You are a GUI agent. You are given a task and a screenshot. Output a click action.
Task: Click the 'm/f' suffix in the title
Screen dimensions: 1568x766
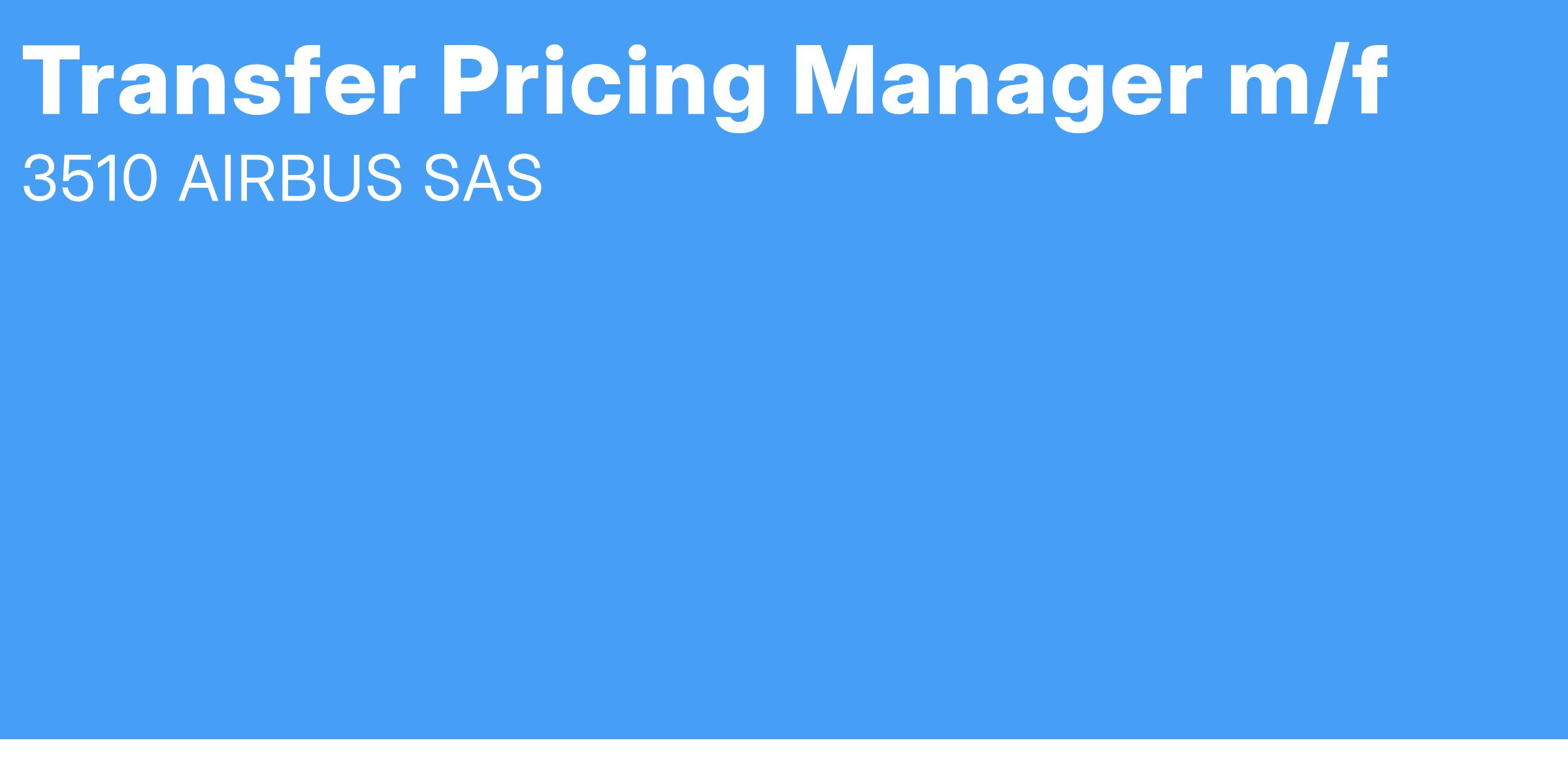tap(1309, 82)
